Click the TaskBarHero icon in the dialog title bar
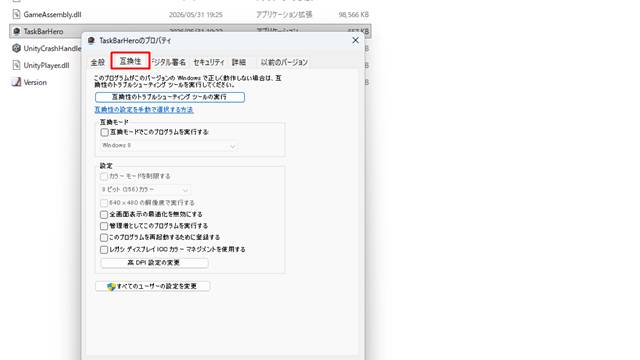Image resolution: width=640 pixels, height=360 pixels. tap(91, 40)
